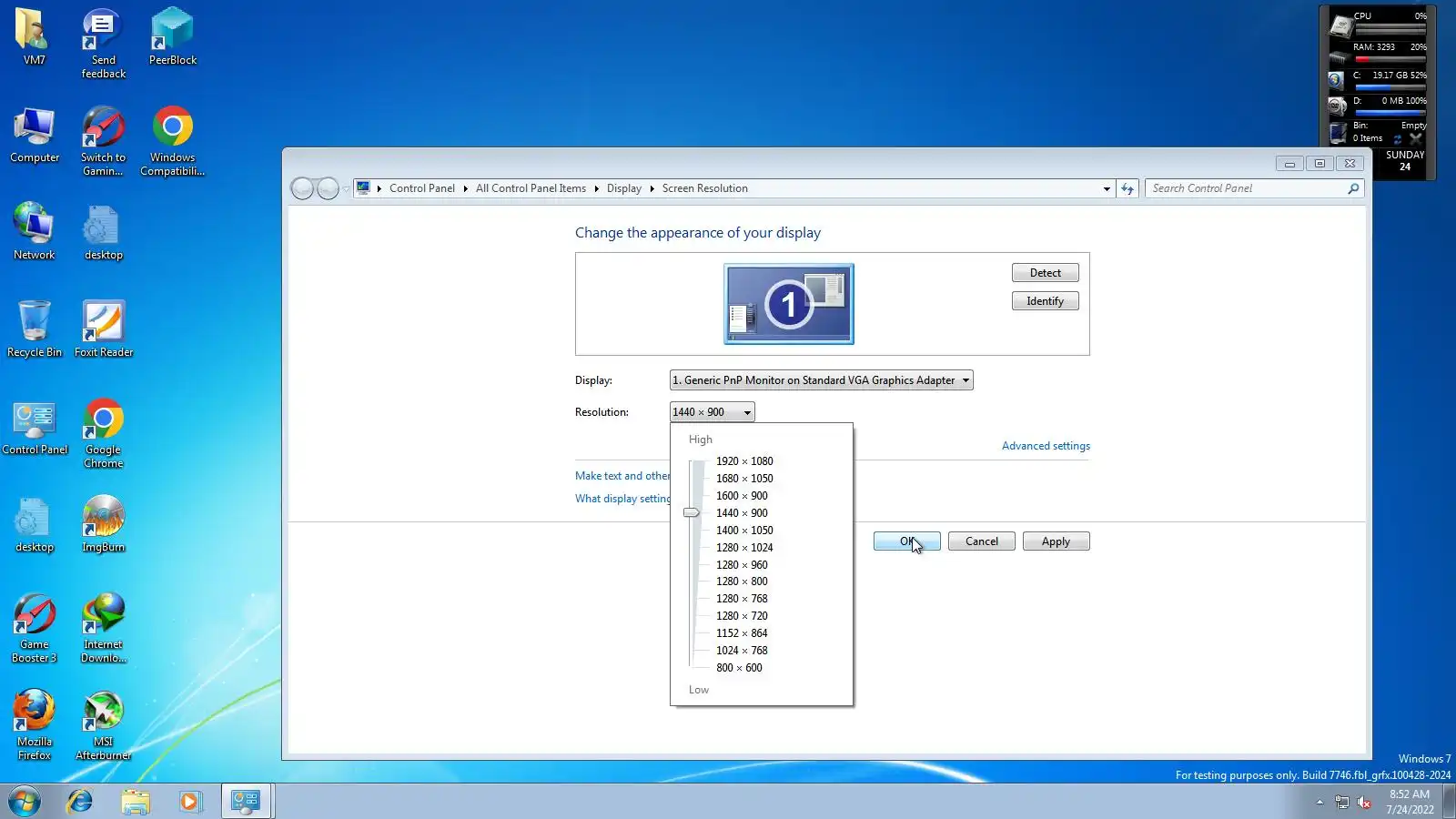Viewport: 1456px width, 819px height.
Task: Open Send feedback desktop shortcut
Action: [103, 43]
